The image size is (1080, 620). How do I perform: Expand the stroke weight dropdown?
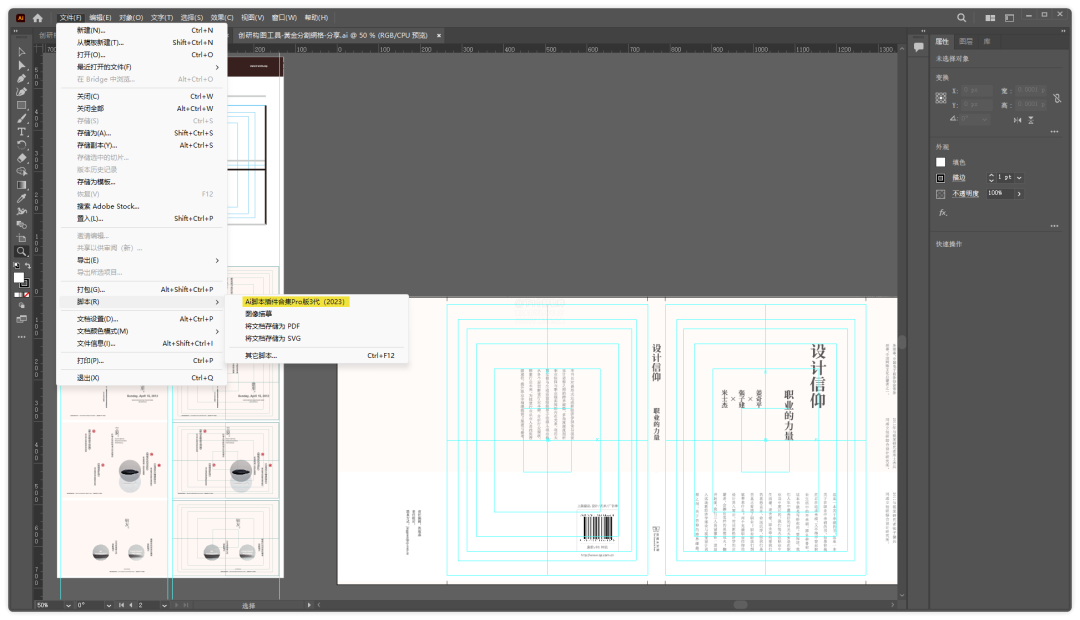point(1019,177)
